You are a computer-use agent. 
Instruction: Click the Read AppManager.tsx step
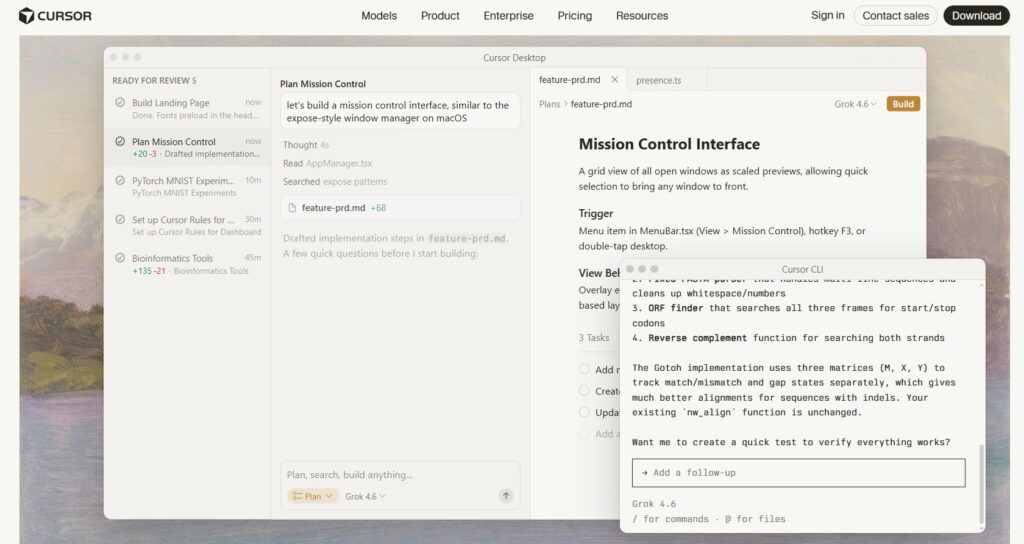point(327,163)
